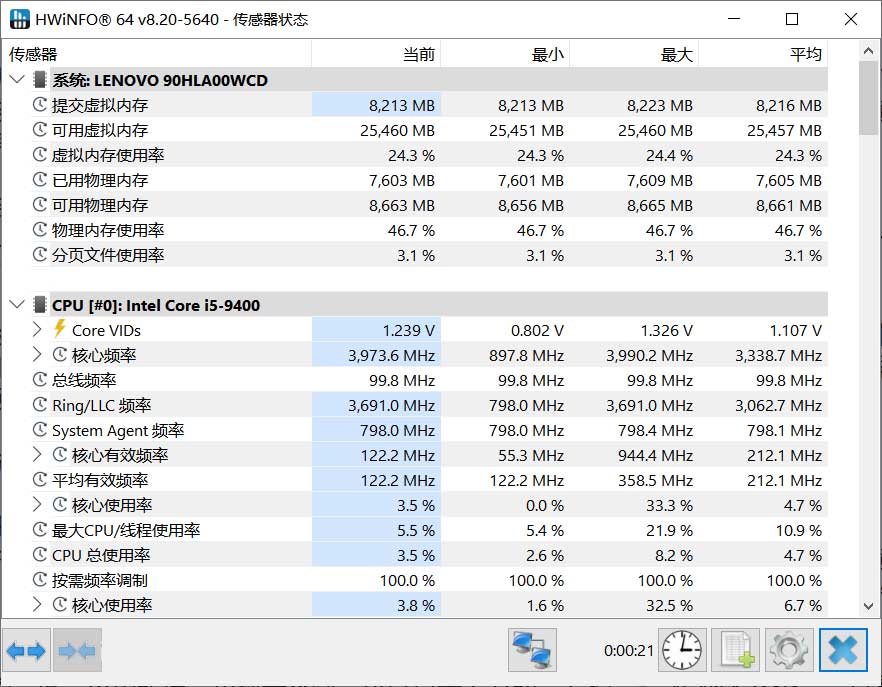
Task: Click the clock icon beside 可用物理内存
Action: (x=39, y=205)
